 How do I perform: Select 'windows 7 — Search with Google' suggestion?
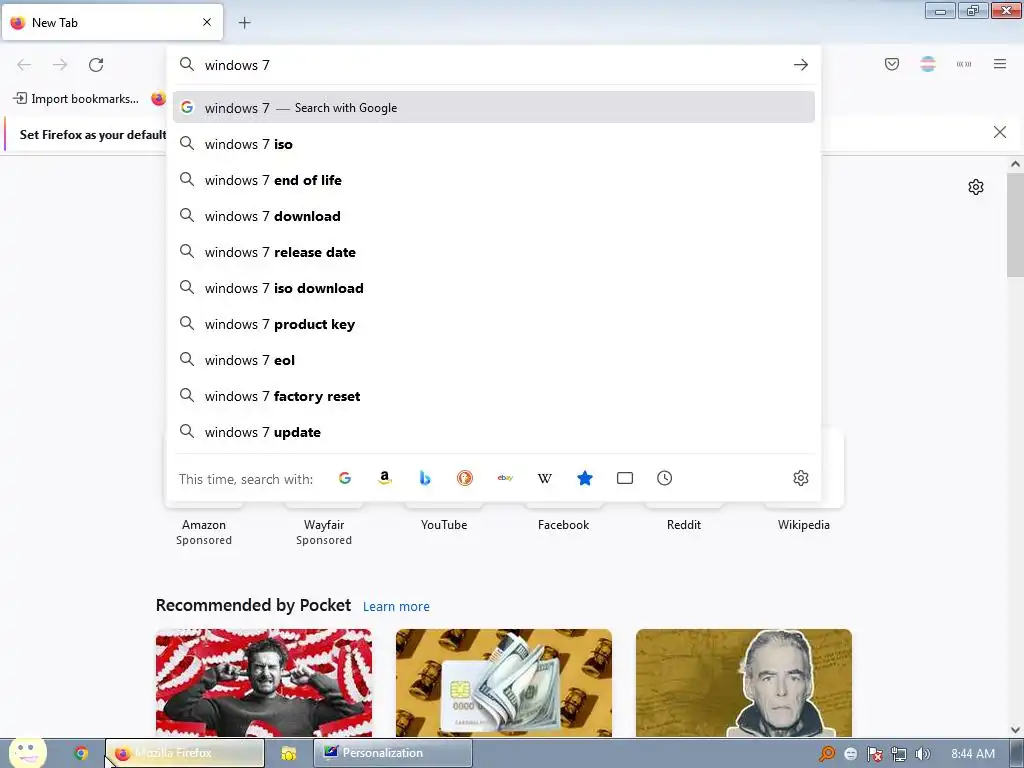[x=494, y=108]
